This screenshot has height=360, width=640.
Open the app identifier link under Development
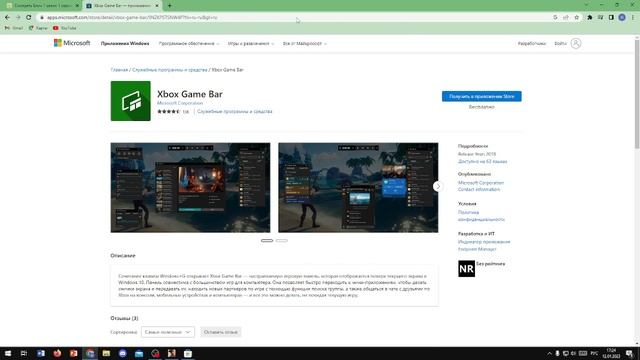pos(484,242)
